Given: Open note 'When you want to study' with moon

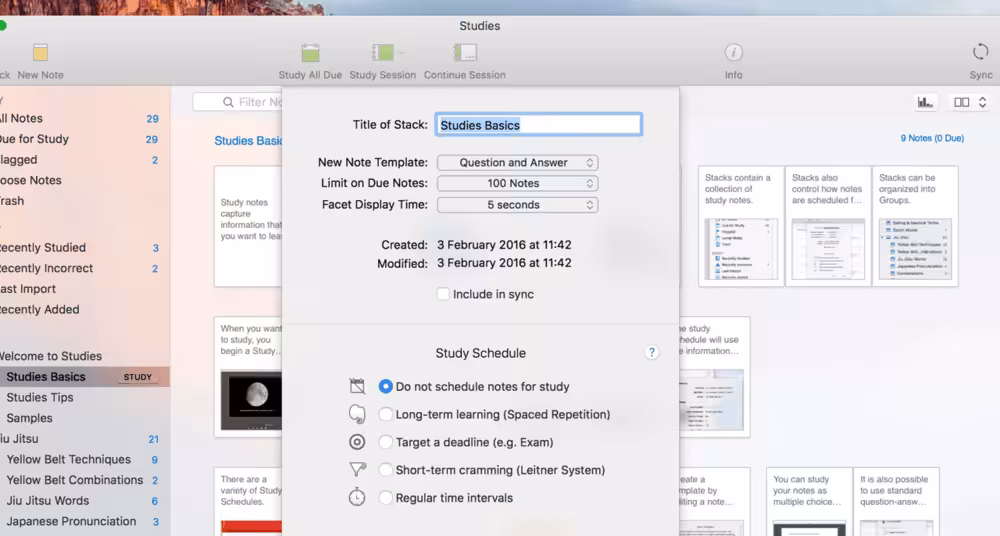Looking at the screenshot, I should (249, 376).
